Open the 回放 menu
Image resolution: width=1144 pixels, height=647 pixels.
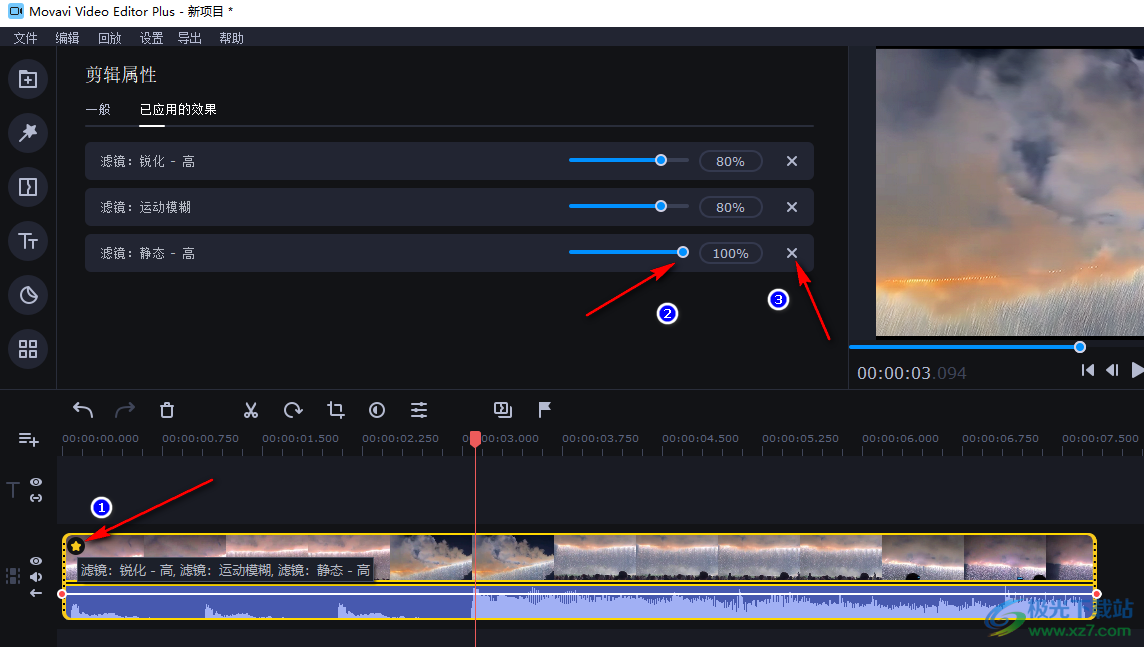(109, 38)
